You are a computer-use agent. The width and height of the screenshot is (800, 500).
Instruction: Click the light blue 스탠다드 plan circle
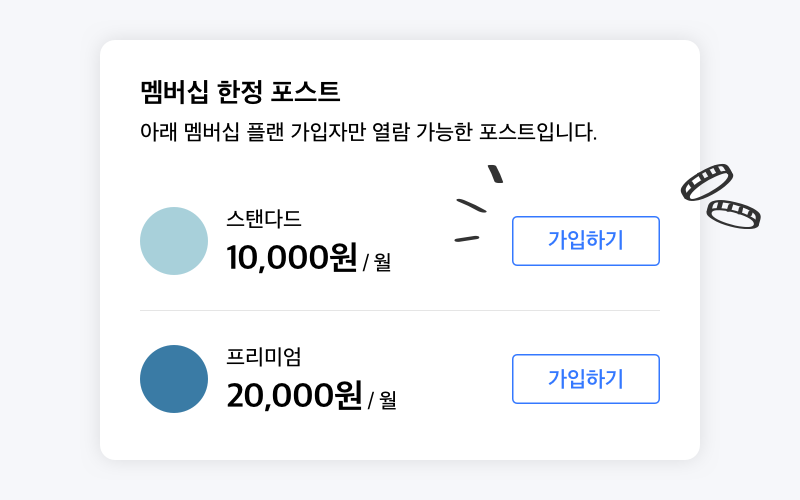point(174,241)
